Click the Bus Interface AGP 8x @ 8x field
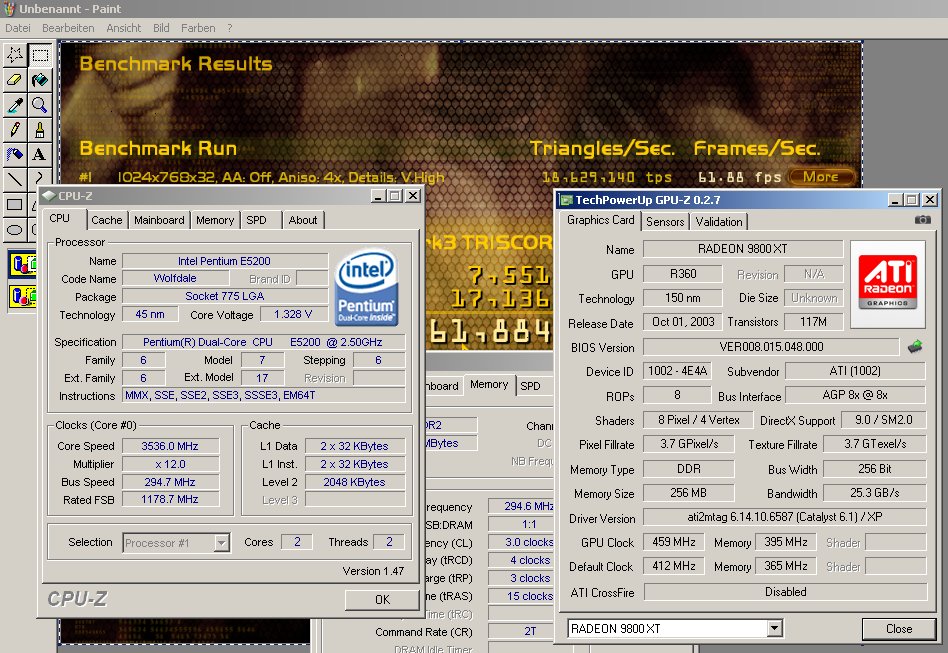 click(x=855, y=395)
